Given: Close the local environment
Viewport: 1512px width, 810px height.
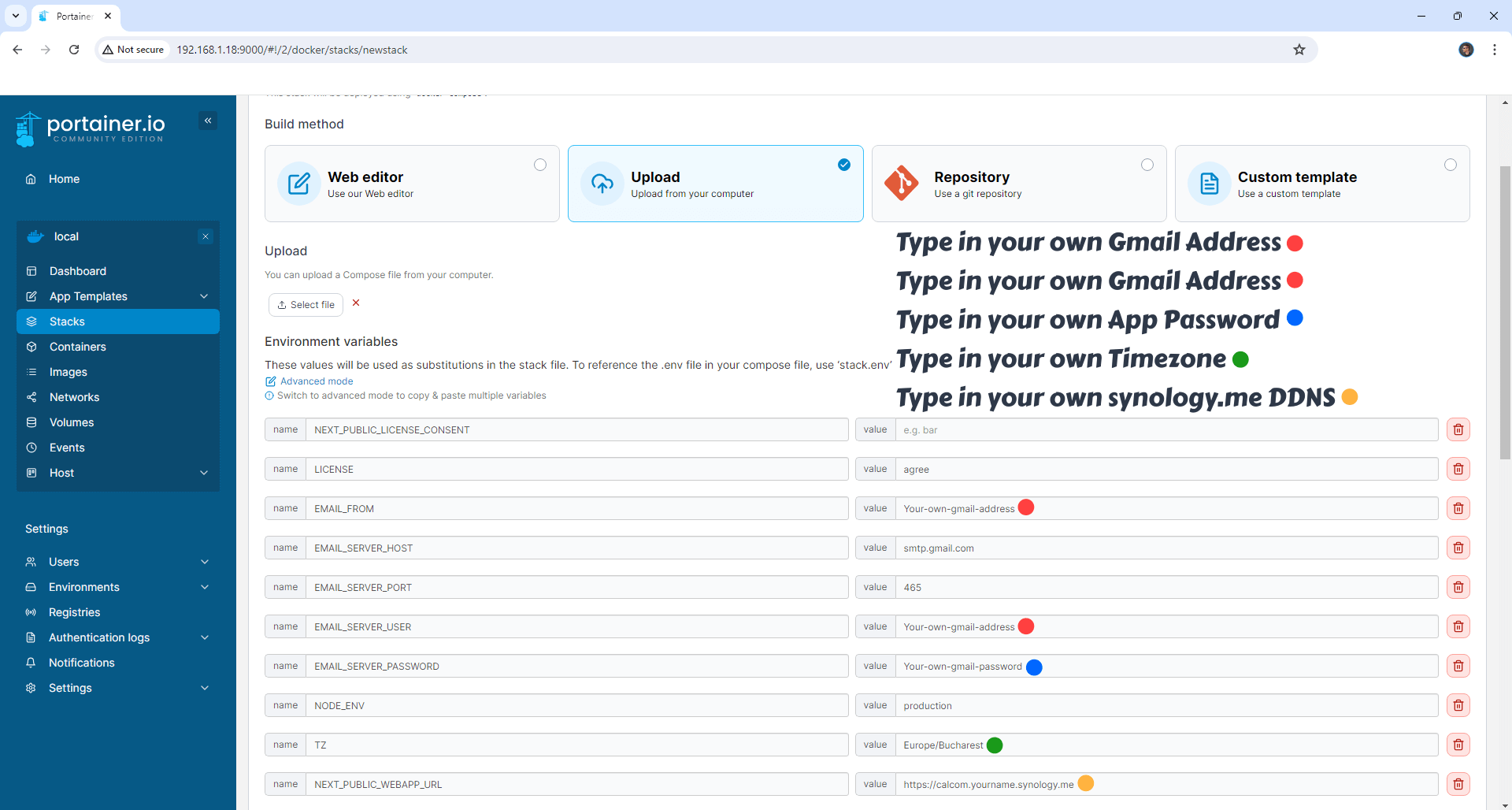Looking at the screenshot, I should tap(206, 236).
